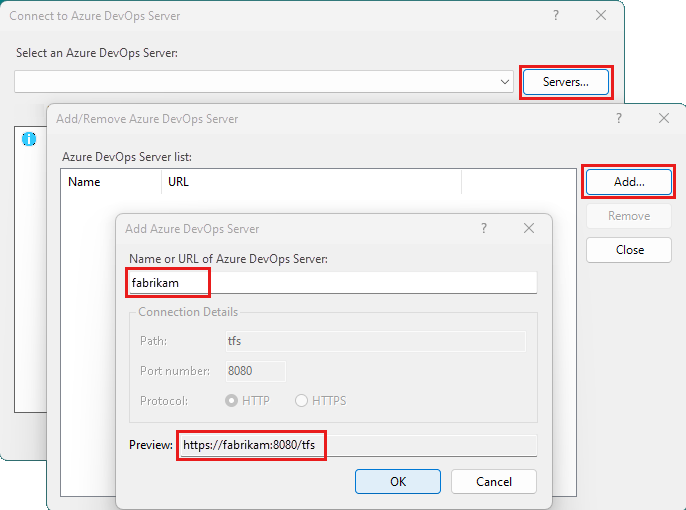
Task: Close the Add/Remove dialog via Close button
Action: [x=629, y=250]
